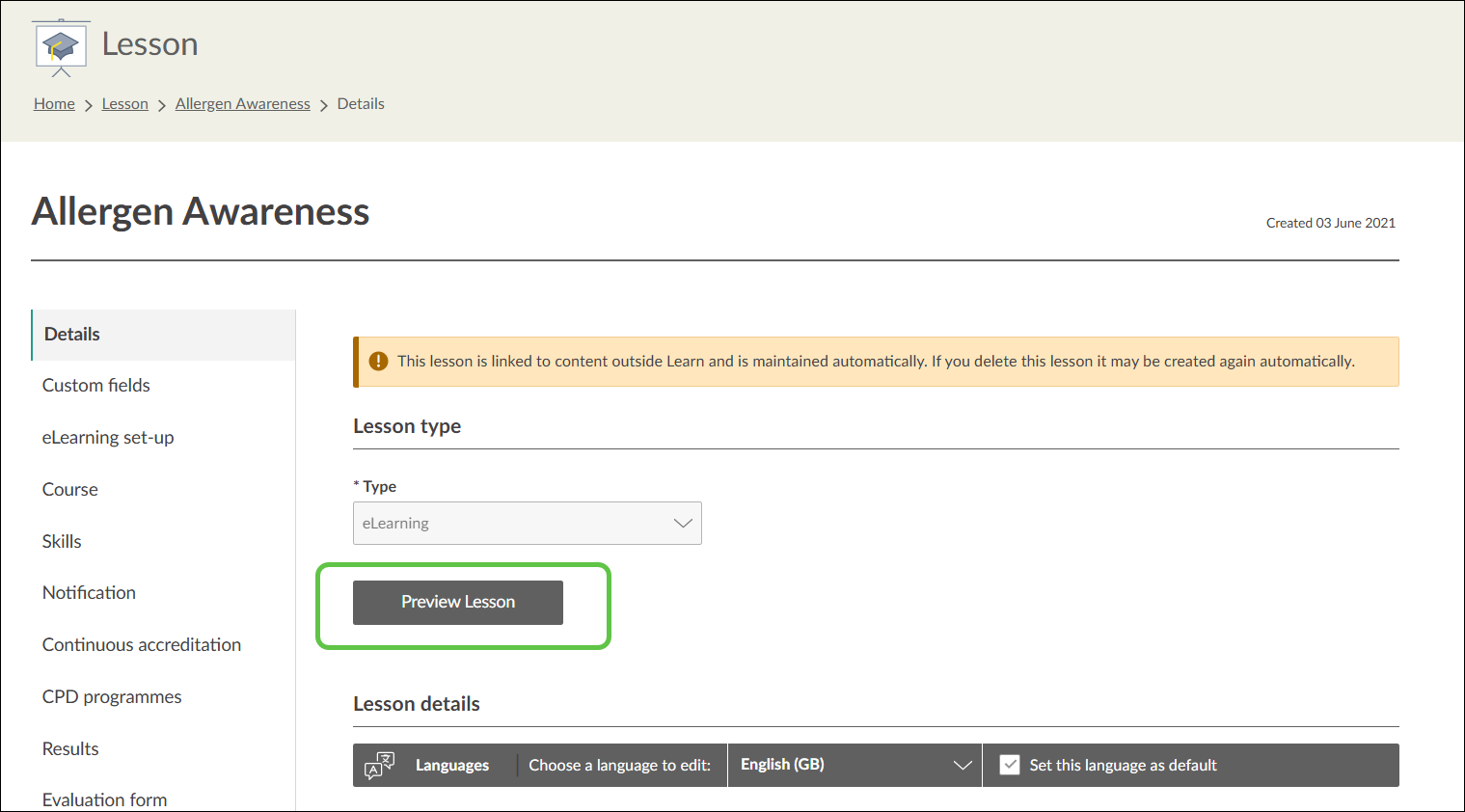The height and width of the screenshot is (812, 1465).
Task: Toggle 'Set this language as default' checkbox
Action: click(1010, 765)
